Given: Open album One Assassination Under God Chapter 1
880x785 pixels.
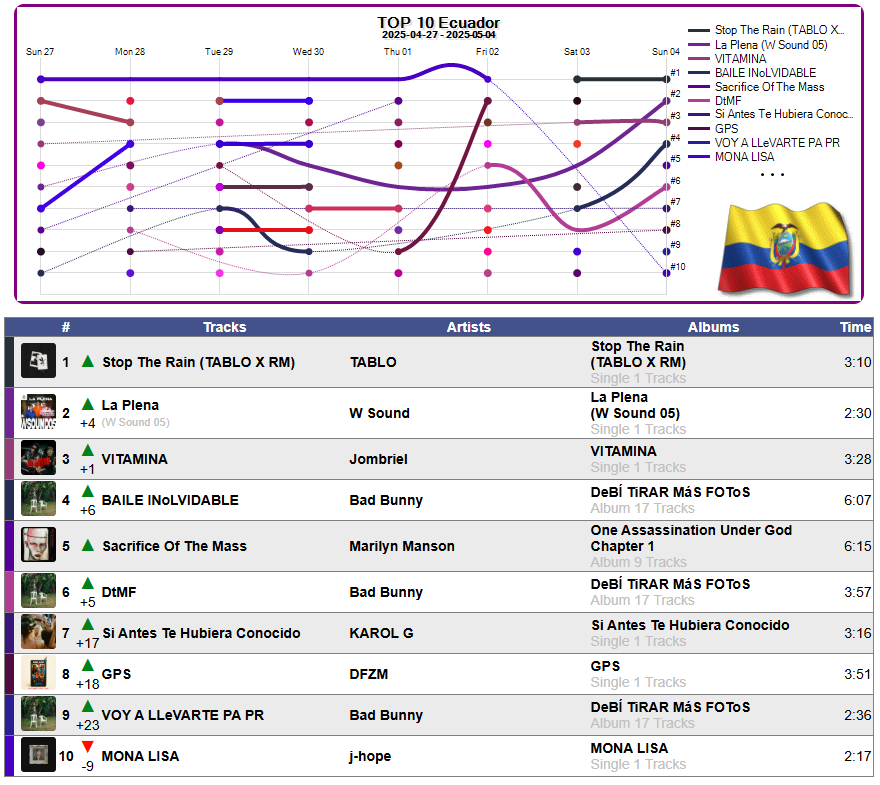Looking at the screenshot, I should coord(691,538).
